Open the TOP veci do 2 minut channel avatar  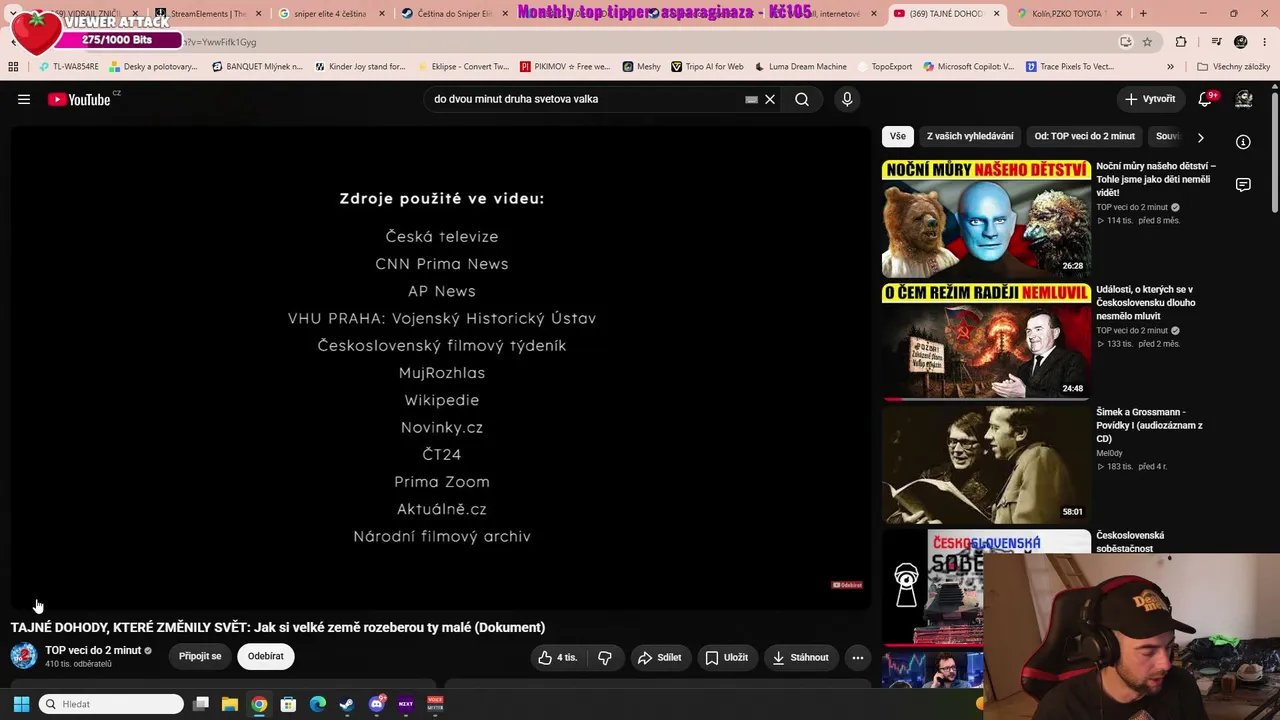point(24,656)
